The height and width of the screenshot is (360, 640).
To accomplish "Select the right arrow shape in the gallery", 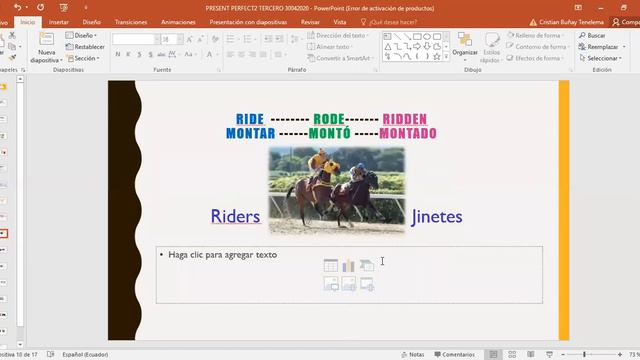I will (x=417, y=47).
